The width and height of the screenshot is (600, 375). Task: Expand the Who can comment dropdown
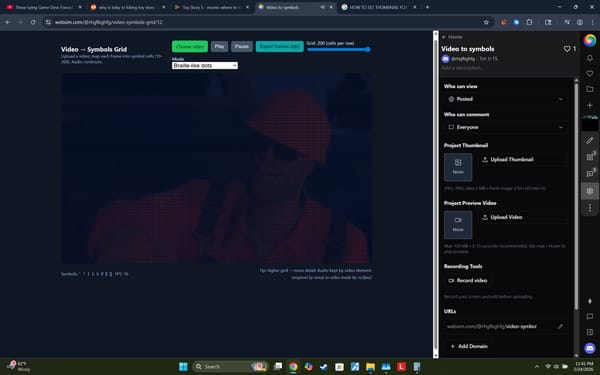tap(505, 127)
